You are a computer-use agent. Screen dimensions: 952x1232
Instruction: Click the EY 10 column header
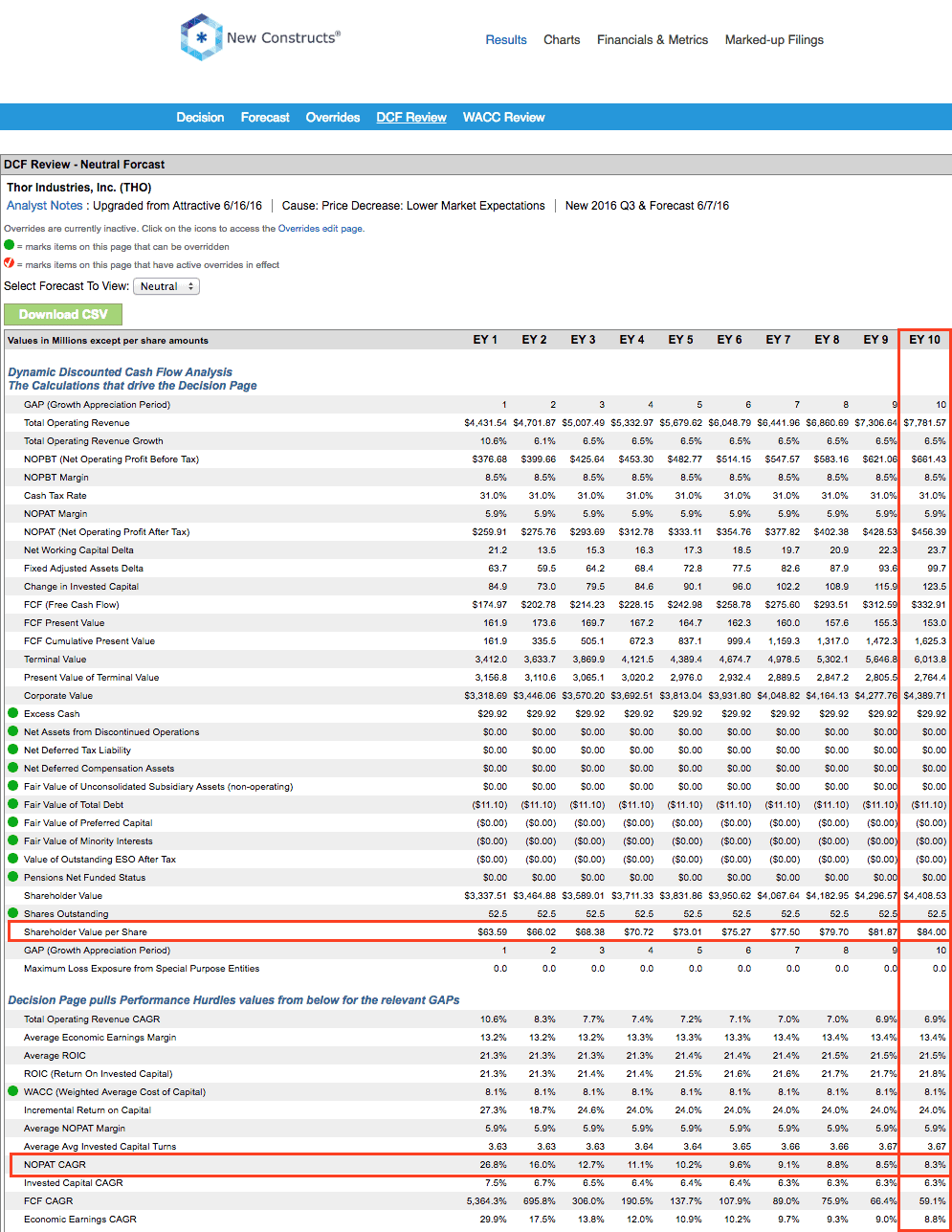[924, 340]
